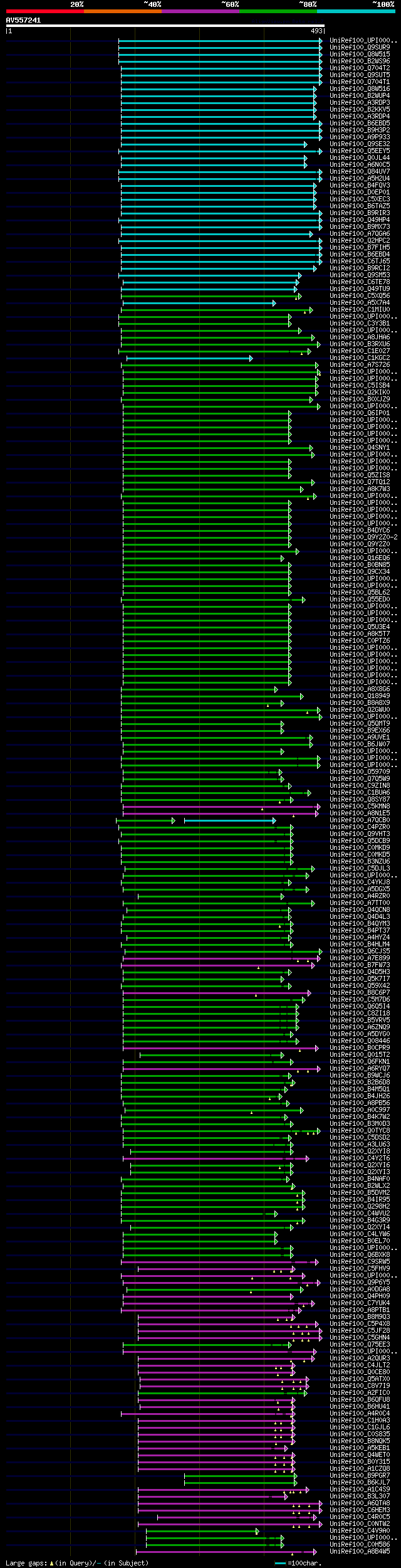Click the UniRef100_Q9SE32 label
This screenshot has height=1568, width=401.
point(360,144)
